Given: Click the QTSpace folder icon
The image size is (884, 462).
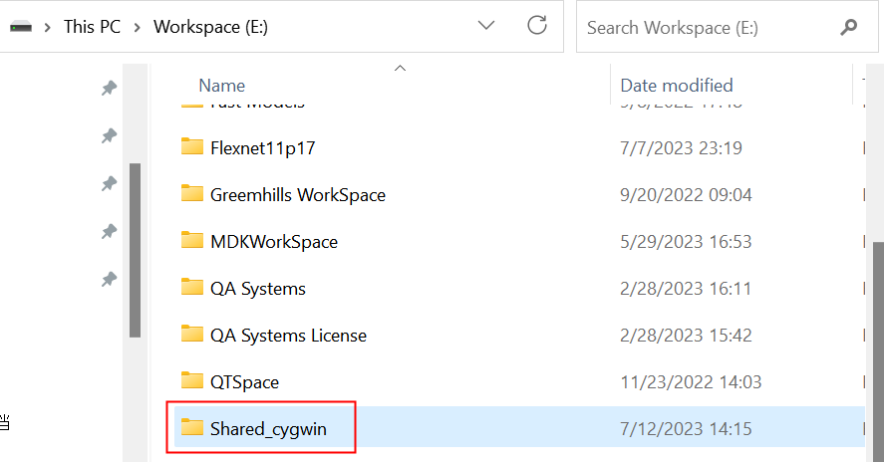Looking at the screenshot, I should pos(192,381).
